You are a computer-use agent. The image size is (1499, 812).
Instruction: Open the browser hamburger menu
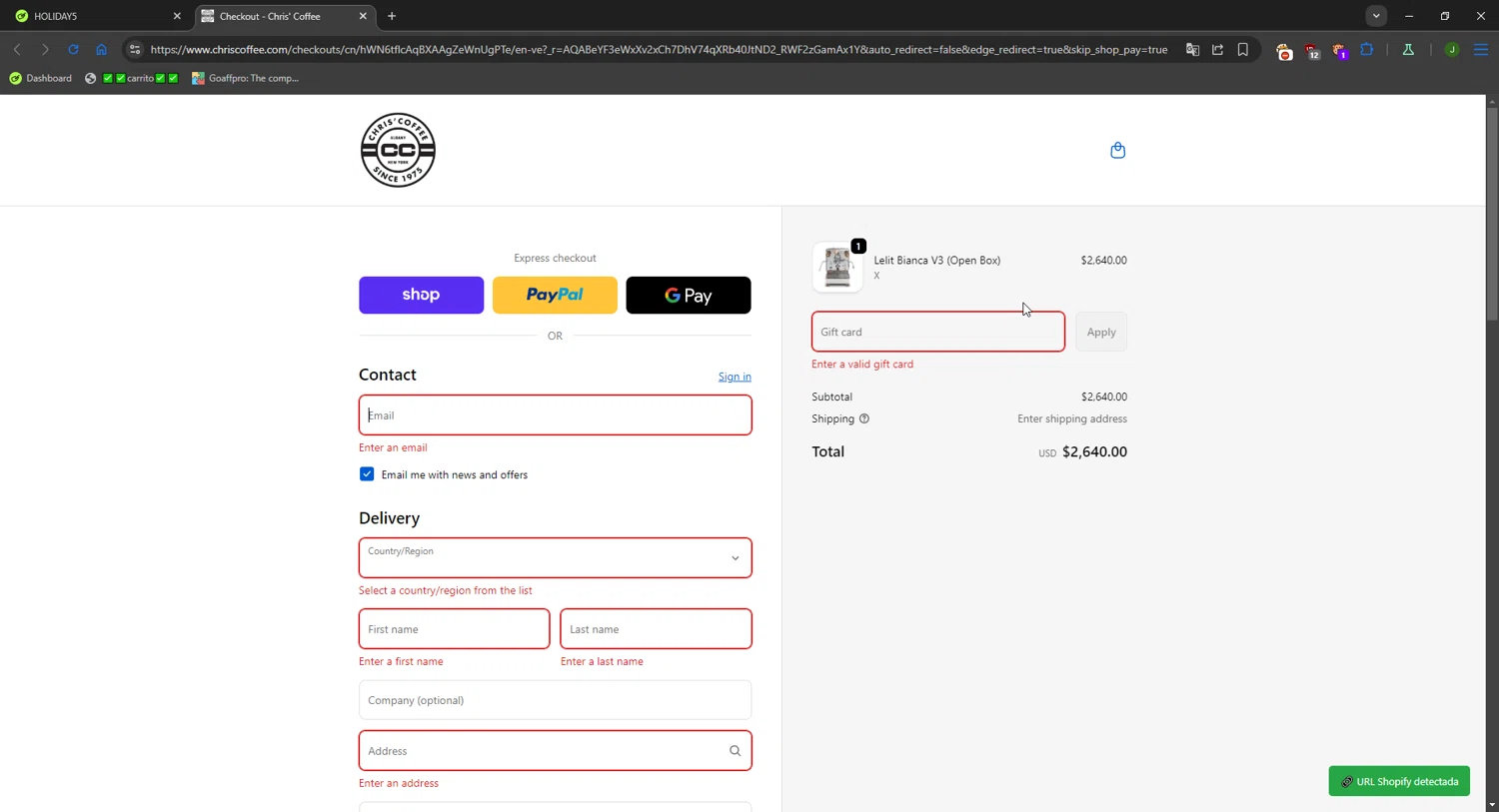1481,49
